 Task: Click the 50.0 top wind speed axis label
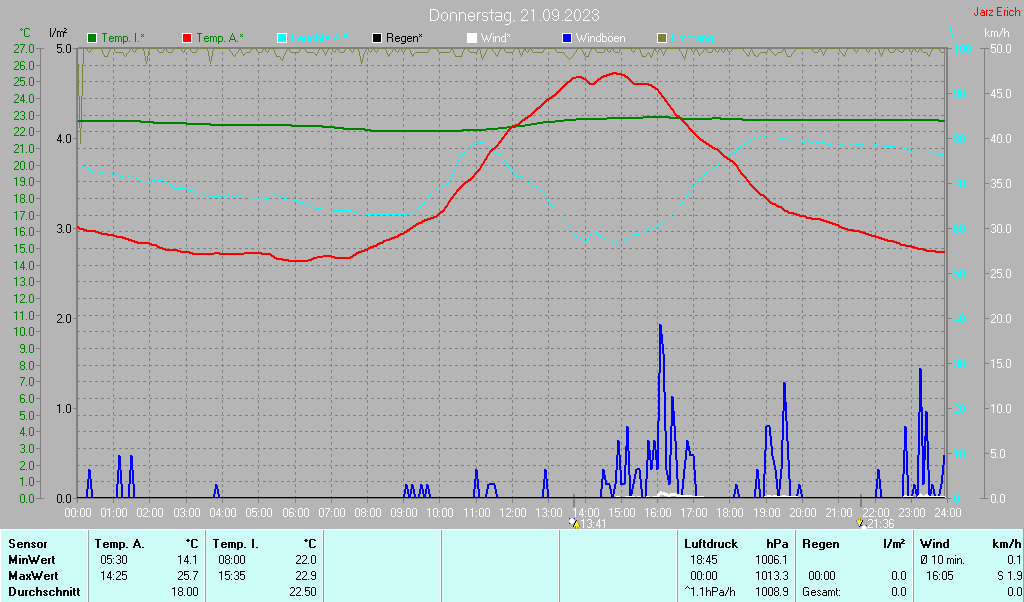pyautogui.click(x=1001, y=48)
